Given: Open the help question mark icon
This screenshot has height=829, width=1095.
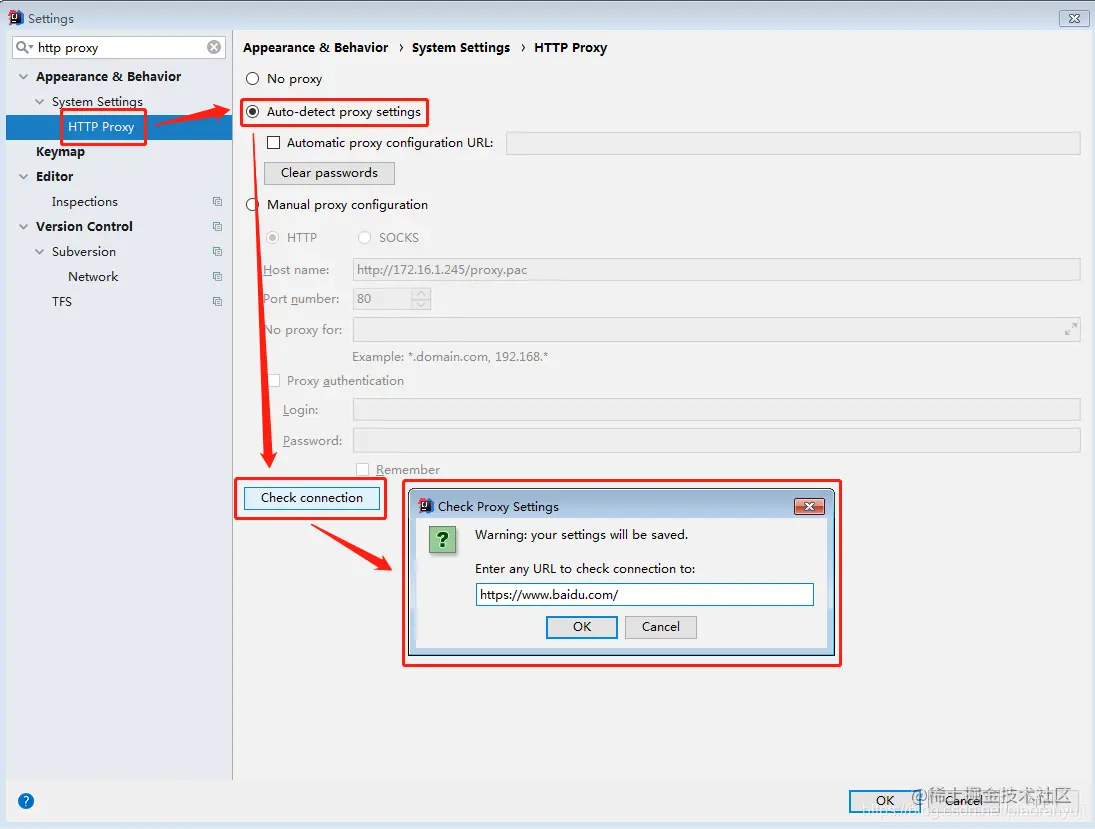Looking at the screenshot, I should pyautogui.click(x=26, y=801).
